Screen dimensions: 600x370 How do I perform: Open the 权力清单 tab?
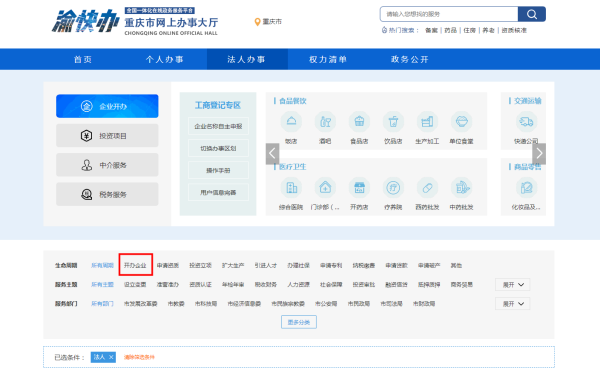coord(328,59)
